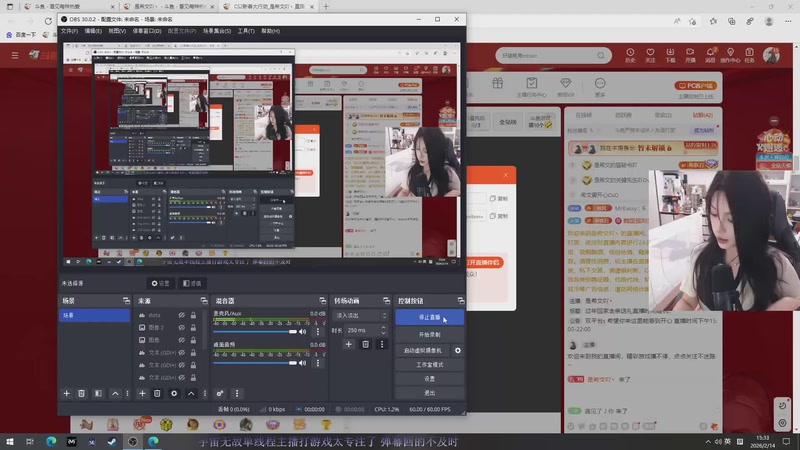The width and height of the screenshot is (800, 450).
Task: Open 关注 heart icon in Douyu header
Action: click(650, 55)
